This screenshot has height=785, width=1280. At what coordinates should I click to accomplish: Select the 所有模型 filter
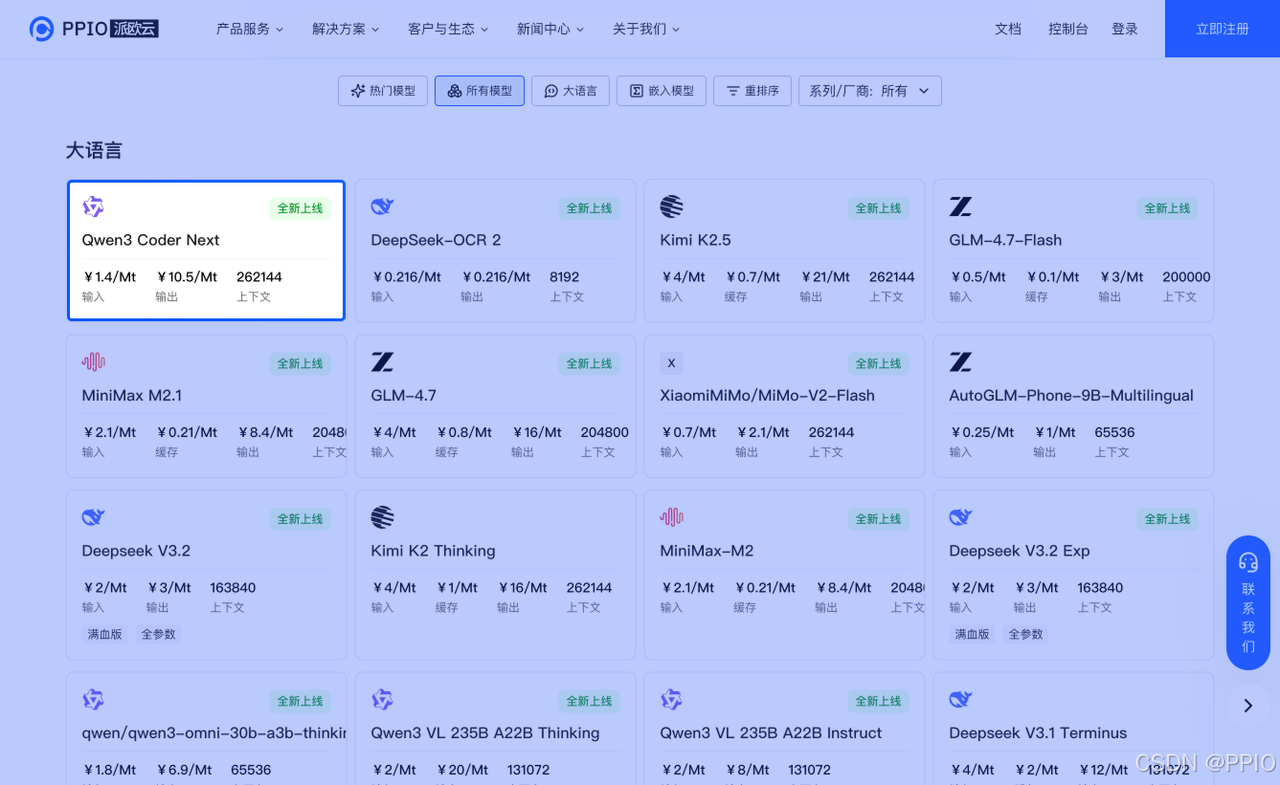(479, 91)
